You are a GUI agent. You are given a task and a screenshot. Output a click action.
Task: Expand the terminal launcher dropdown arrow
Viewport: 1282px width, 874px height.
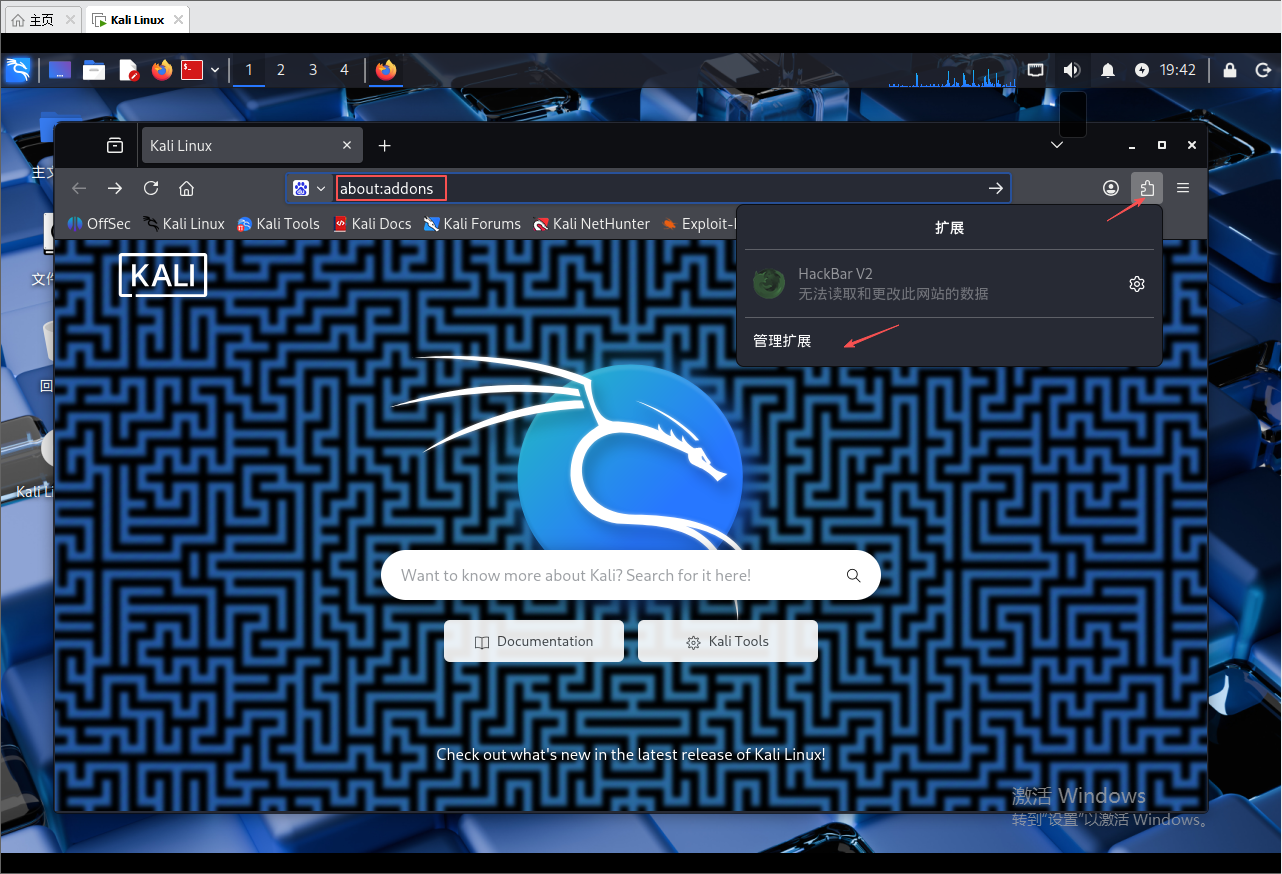coord(215,70)
